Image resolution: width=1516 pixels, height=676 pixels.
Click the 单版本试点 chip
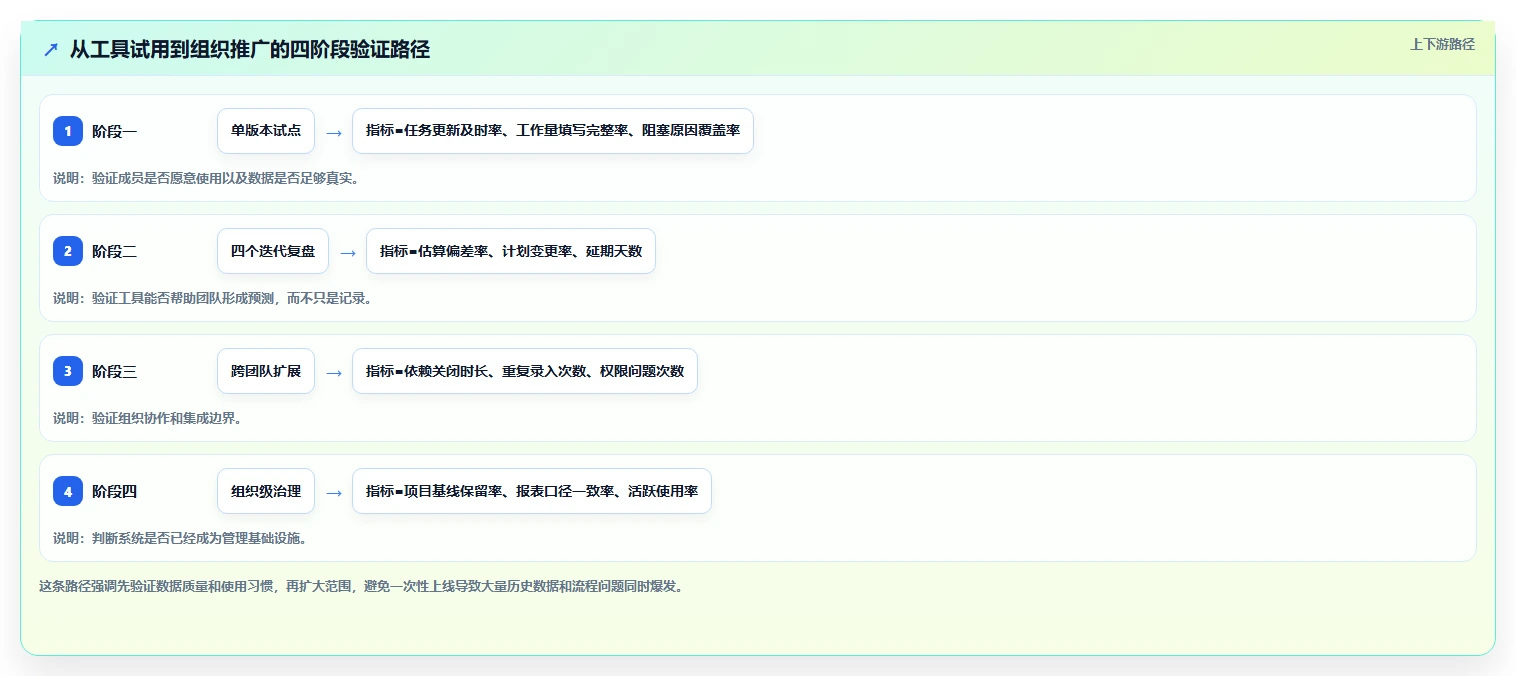pos(266,131)
